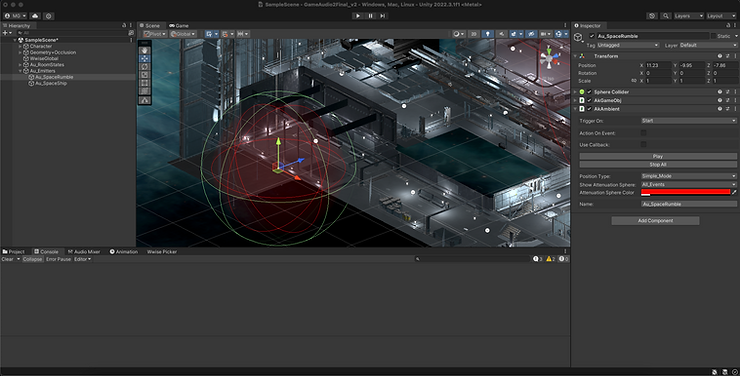Click the Stop All button
Screen dimensions: 740x376
pyautogui.click(x=658, y=165)
